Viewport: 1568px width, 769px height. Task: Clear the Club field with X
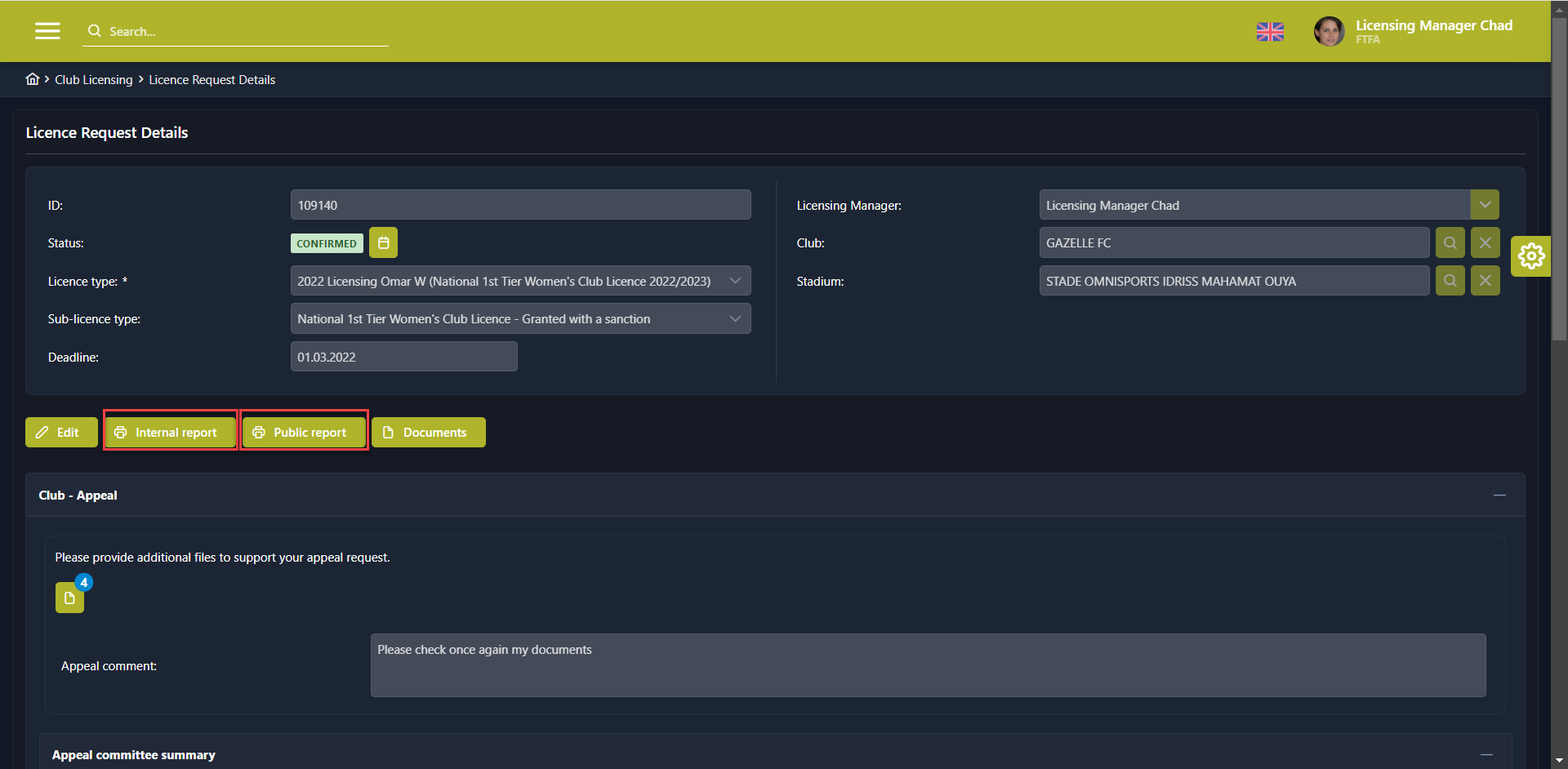click(1485, 243)
